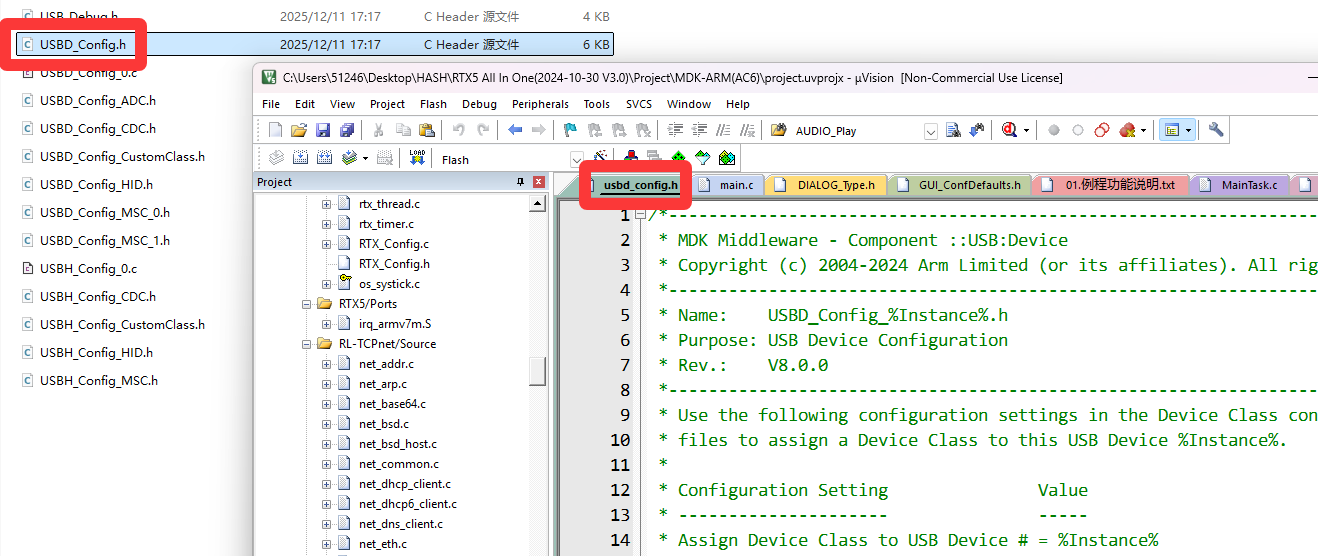Open the Flash target dropdown
Screen dimensions: 1318x556
(576, 159)
